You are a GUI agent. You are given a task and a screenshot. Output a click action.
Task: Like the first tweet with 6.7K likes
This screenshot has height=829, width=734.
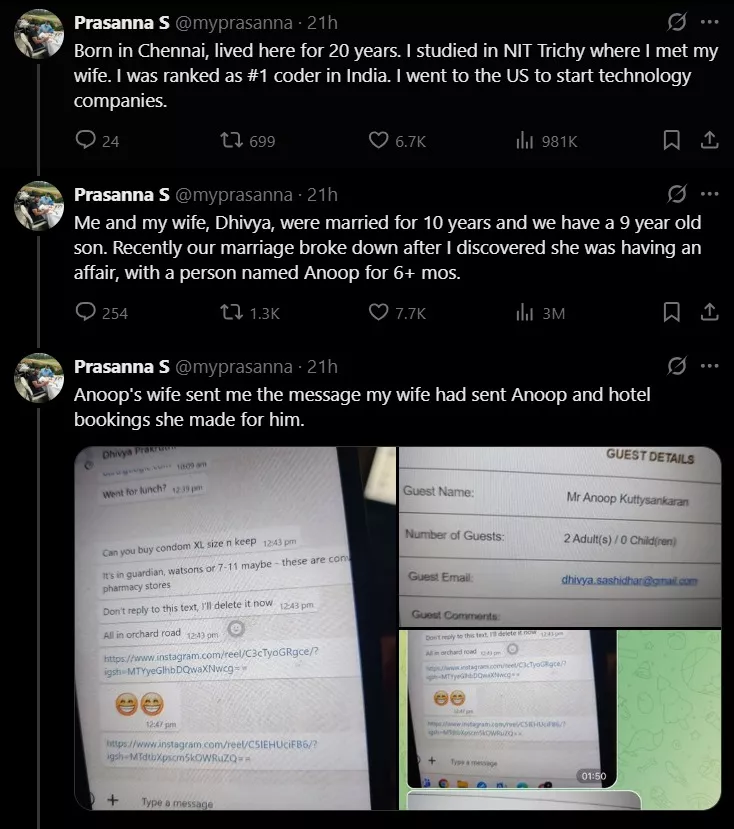click(x=397, y=141)
